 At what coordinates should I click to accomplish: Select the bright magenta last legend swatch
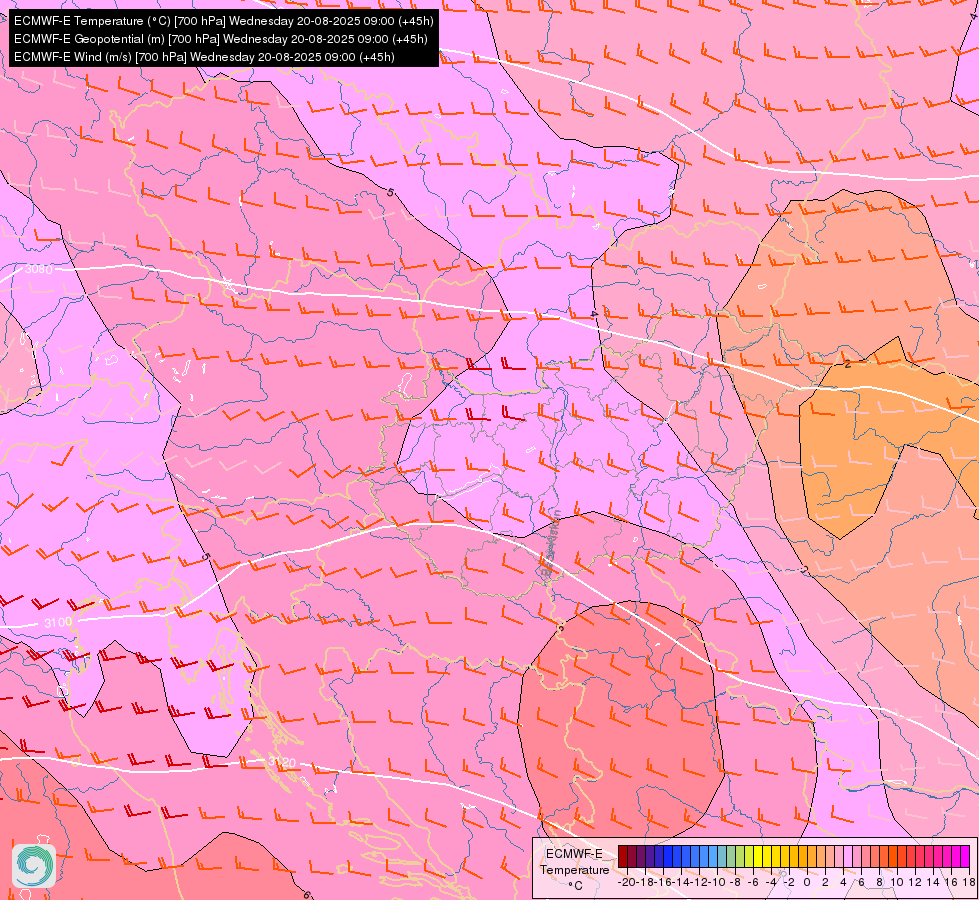click(965, 856)
